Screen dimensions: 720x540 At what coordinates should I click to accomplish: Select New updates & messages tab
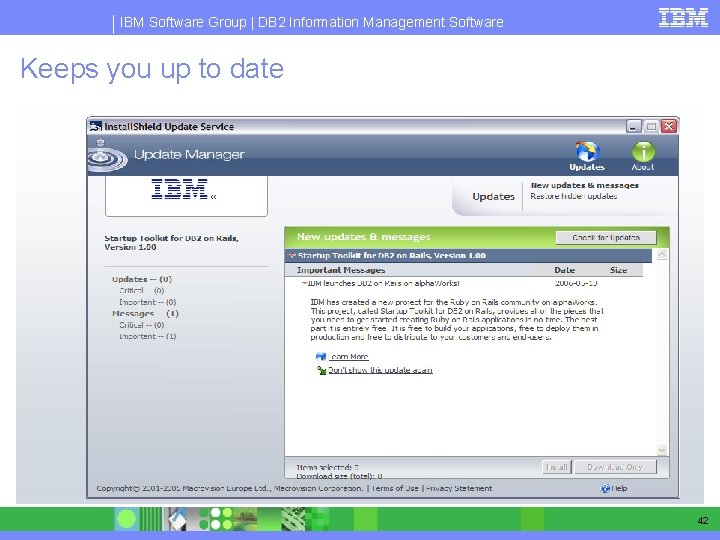[585, 186]
